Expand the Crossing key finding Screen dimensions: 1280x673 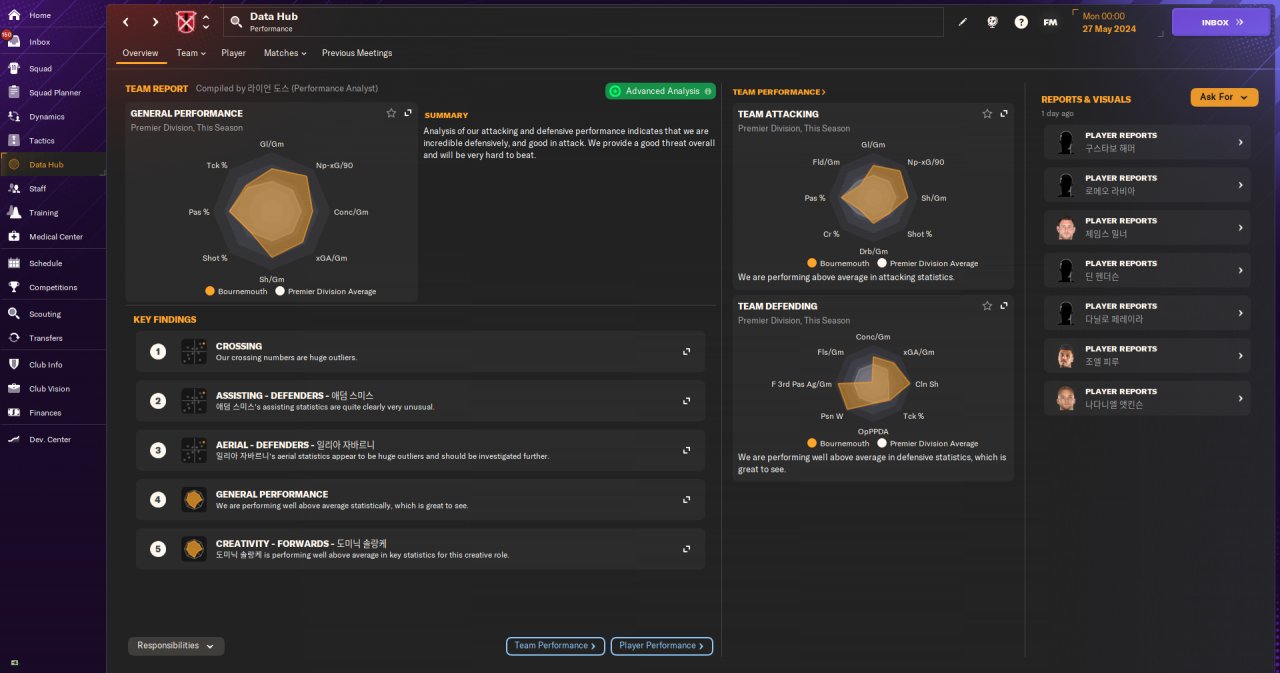(x=686, y=351)
